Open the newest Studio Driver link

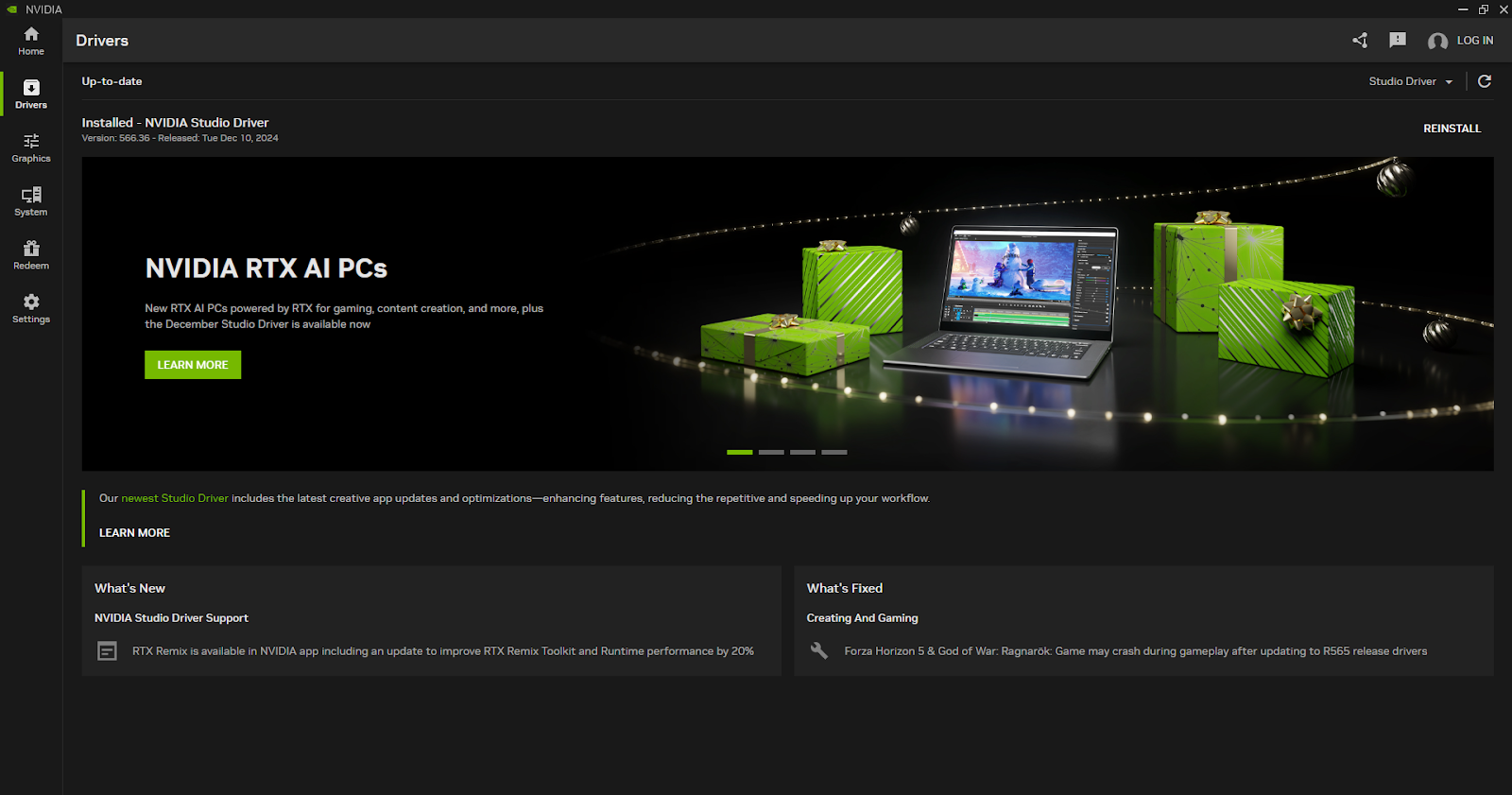pyautogui.click(x=175, y=498)
